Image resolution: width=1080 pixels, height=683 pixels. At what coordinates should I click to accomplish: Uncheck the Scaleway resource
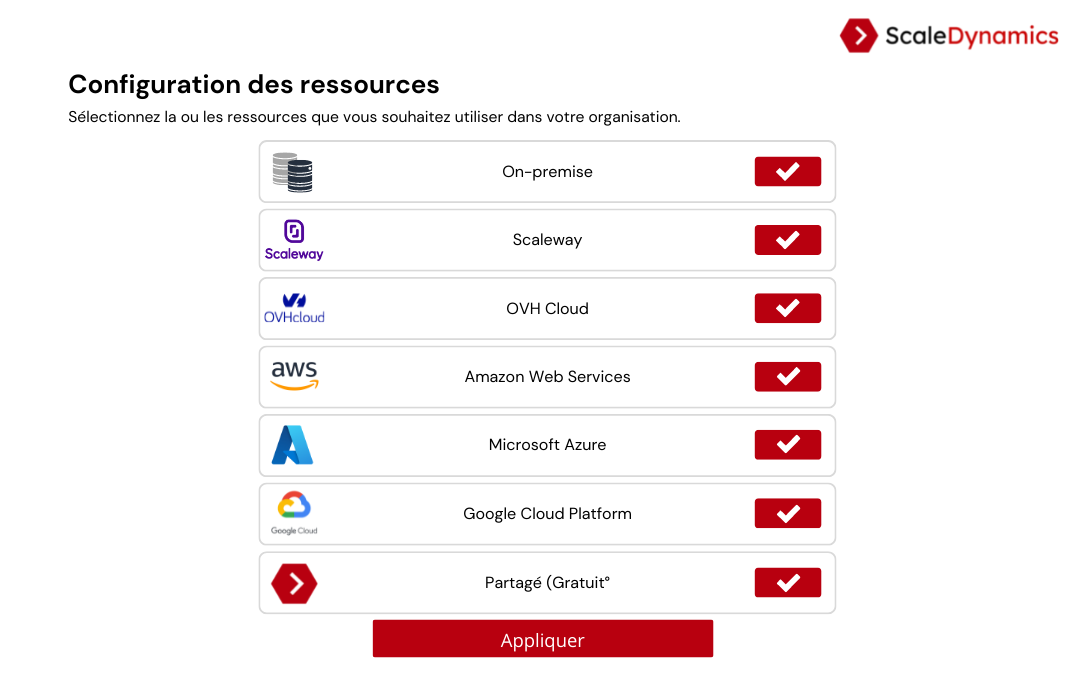[x=788, y=240]
